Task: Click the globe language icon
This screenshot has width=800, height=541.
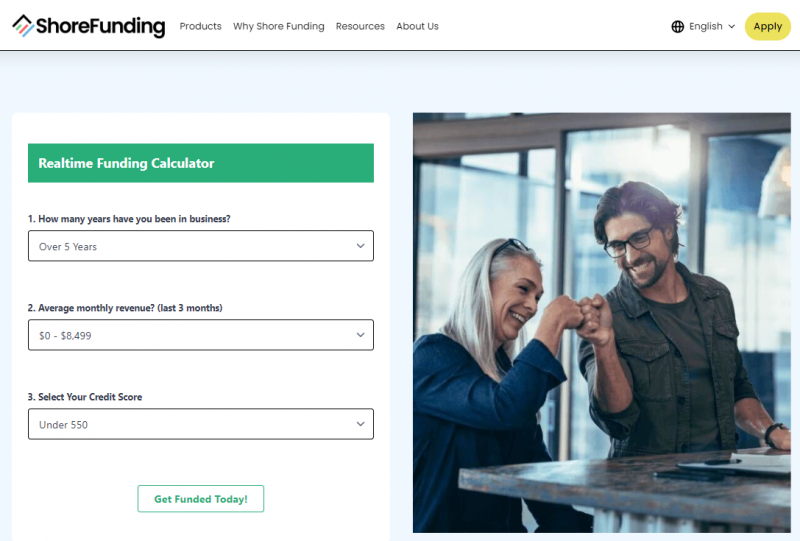Action: click(x=678, y=27)
